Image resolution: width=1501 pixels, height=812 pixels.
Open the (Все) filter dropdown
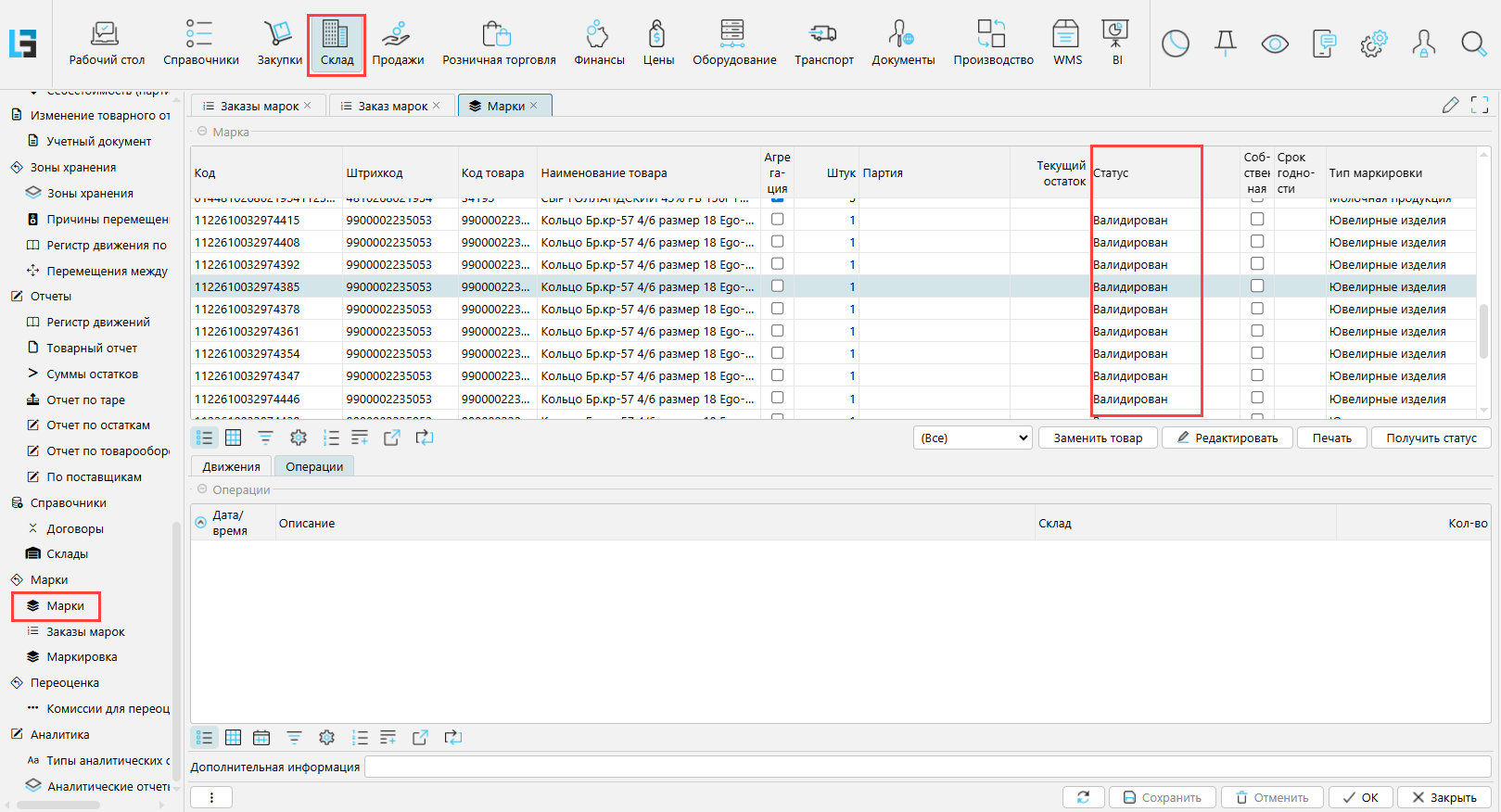(973, 438)
